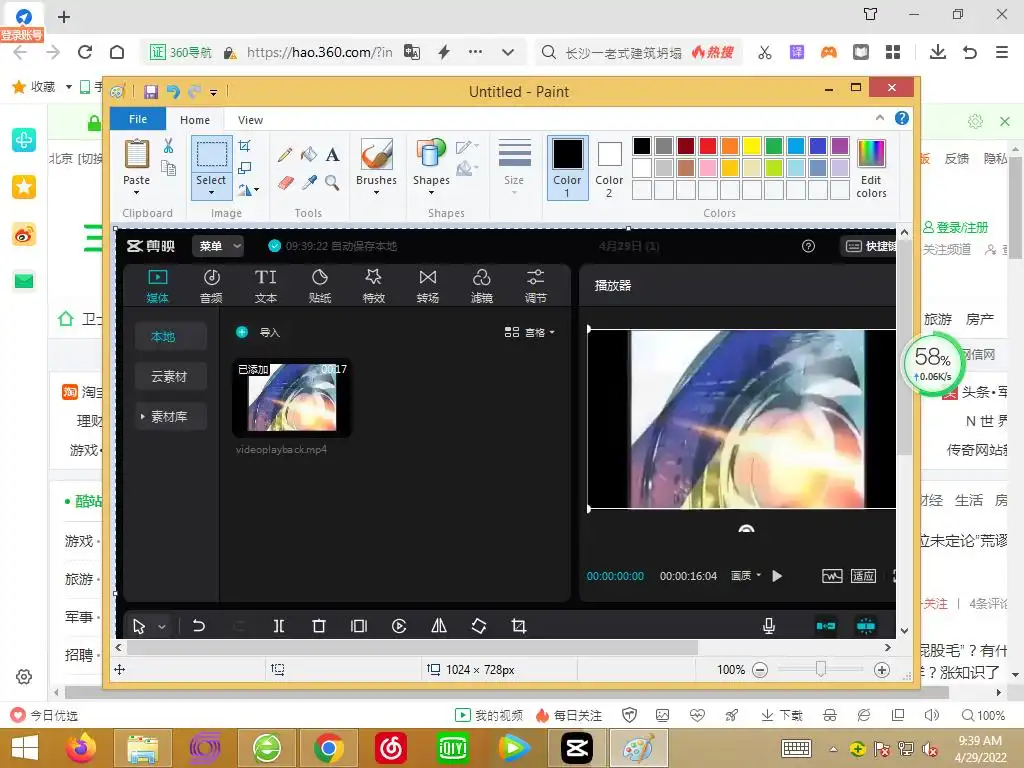This screenshot has width=1024, height=768.
Task: Open browser home page icon
Action: pyautogui.click(x=117, y=52)
